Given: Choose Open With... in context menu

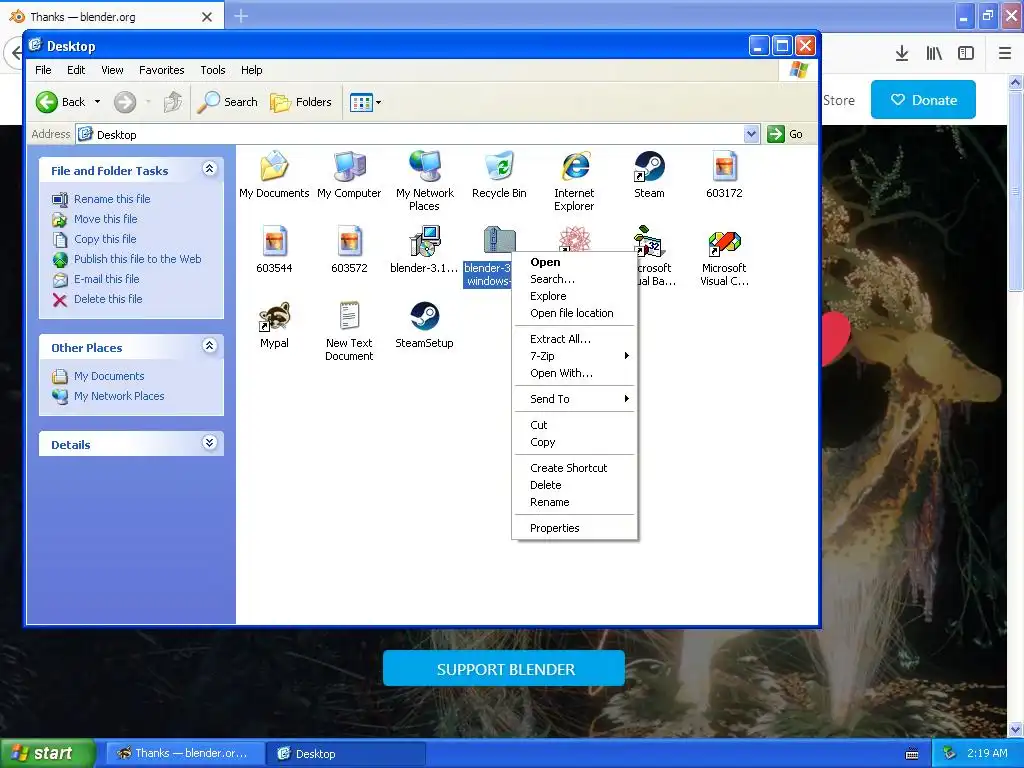Looking at the screenshot, I should coord(574,373).
